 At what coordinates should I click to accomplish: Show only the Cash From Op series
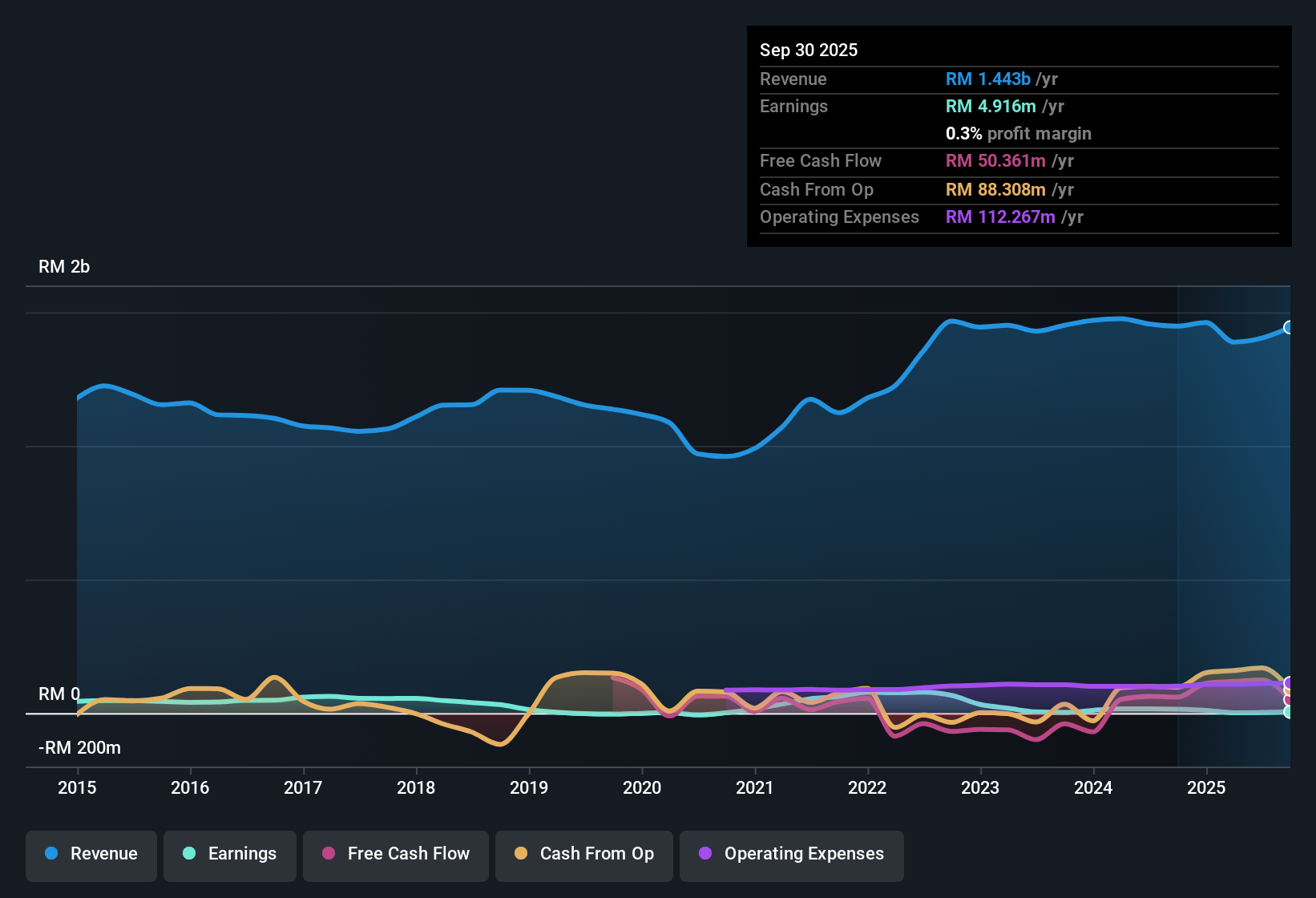583,854
